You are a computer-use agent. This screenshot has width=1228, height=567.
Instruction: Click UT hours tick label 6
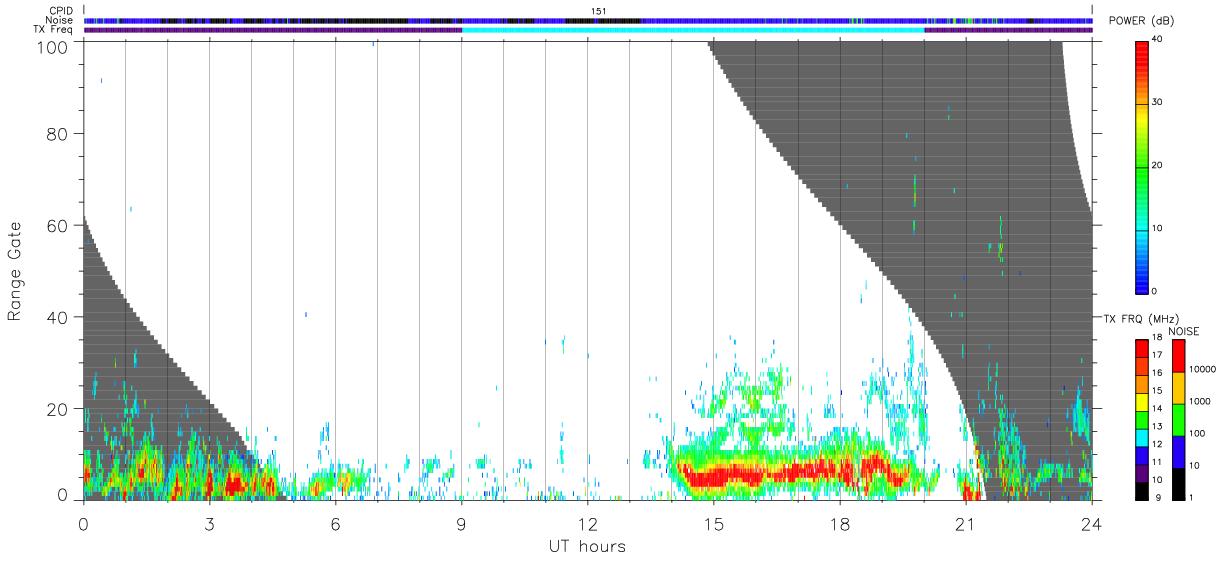(335, 523)
